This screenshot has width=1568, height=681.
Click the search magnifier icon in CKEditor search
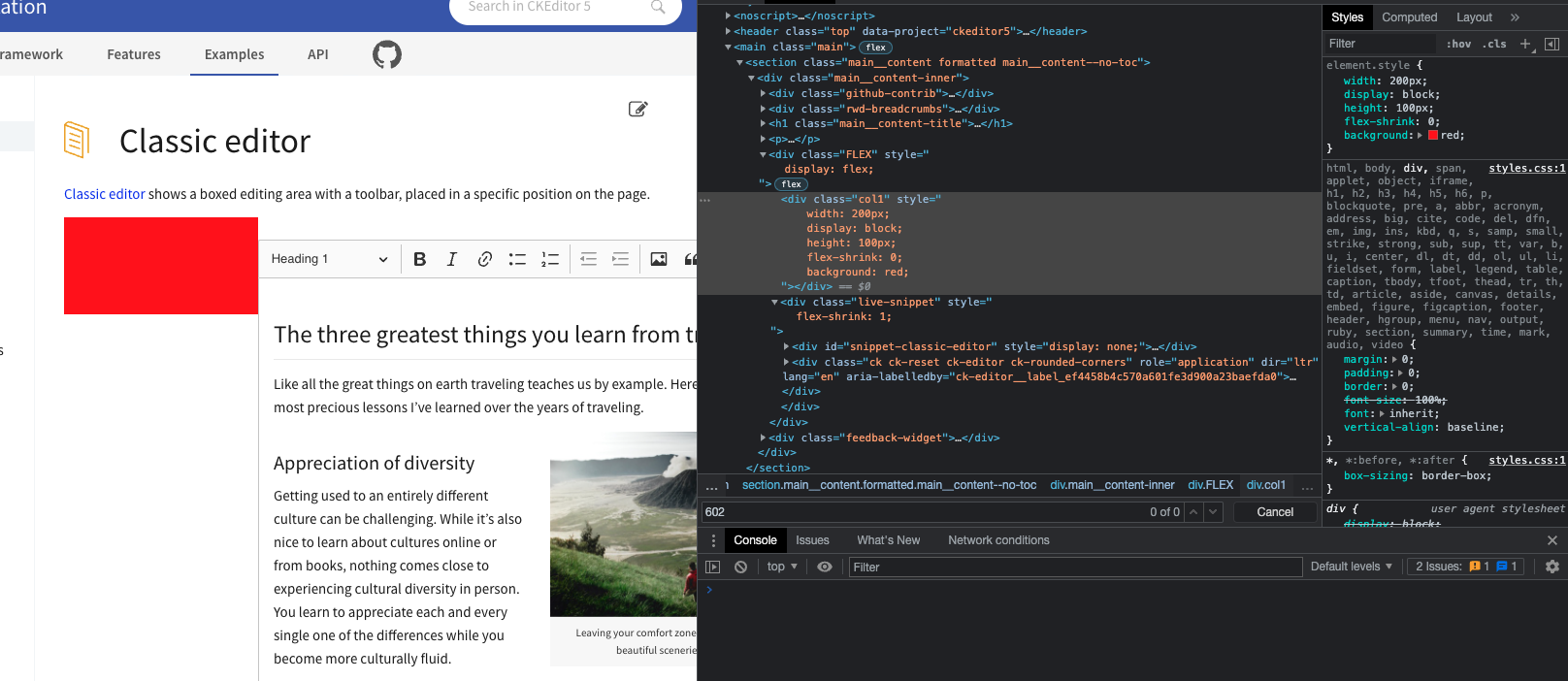658,8
